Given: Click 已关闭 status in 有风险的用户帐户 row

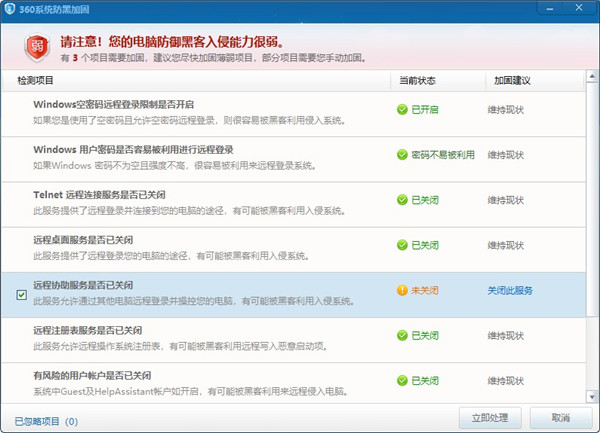Looking at the screenshot, I should [425, 381].
